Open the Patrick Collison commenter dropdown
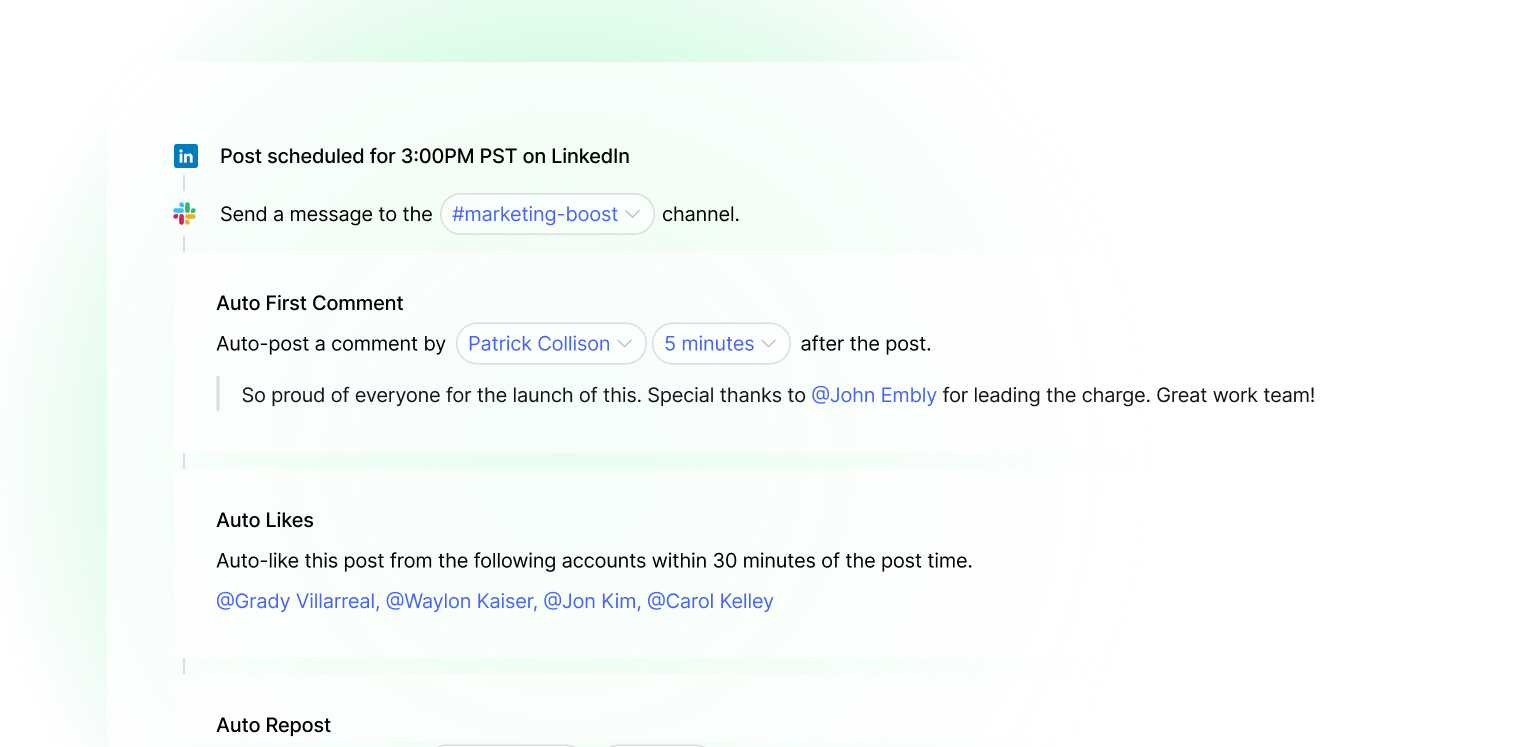Screen dimensions: 1524x747 (x=551, y=344)
